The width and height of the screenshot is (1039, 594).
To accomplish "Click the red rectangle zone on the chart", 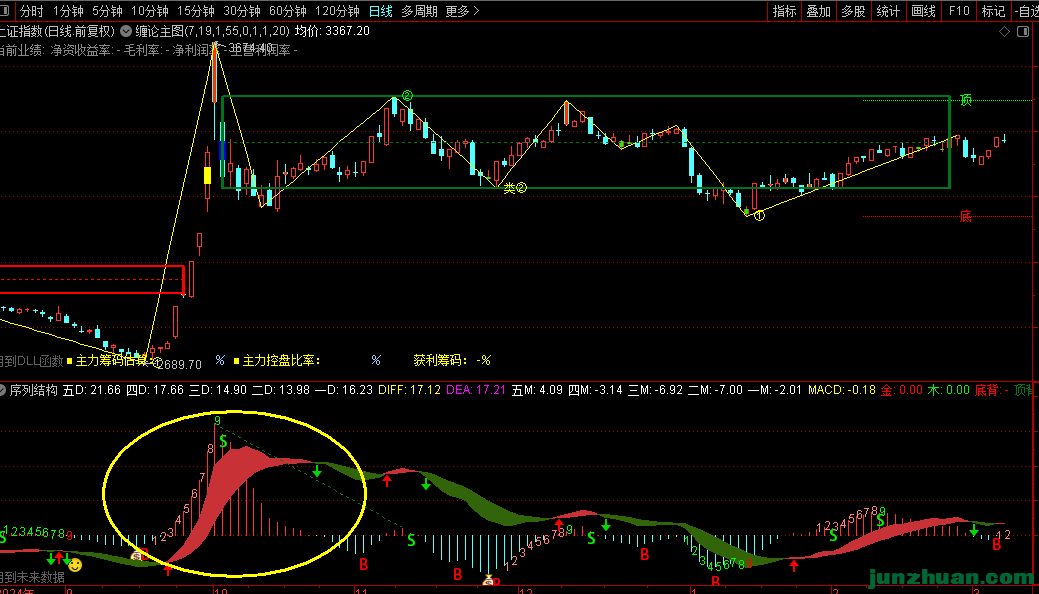I will tap(92, 280).
